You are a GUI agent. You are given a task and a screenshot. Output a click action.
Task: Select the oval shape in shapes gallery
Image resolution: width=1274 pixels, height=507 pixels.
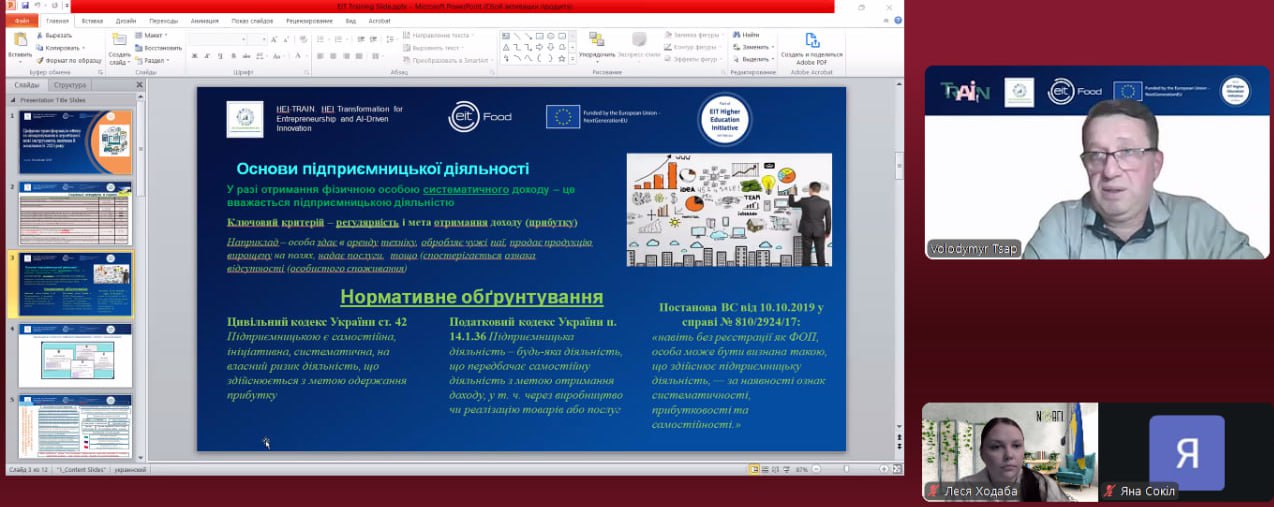pos(551,36)
